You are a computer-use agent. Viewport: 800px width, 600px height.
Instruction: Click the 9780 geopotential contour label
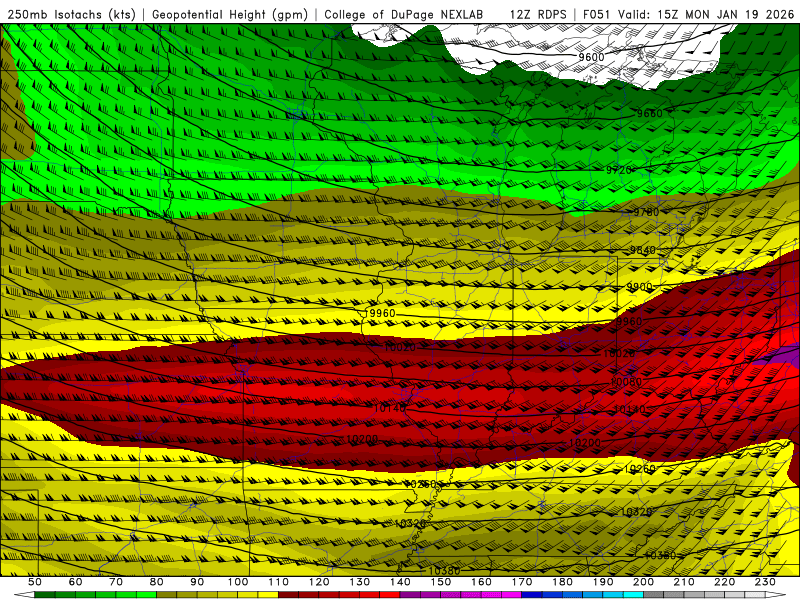tap(646, 212)
